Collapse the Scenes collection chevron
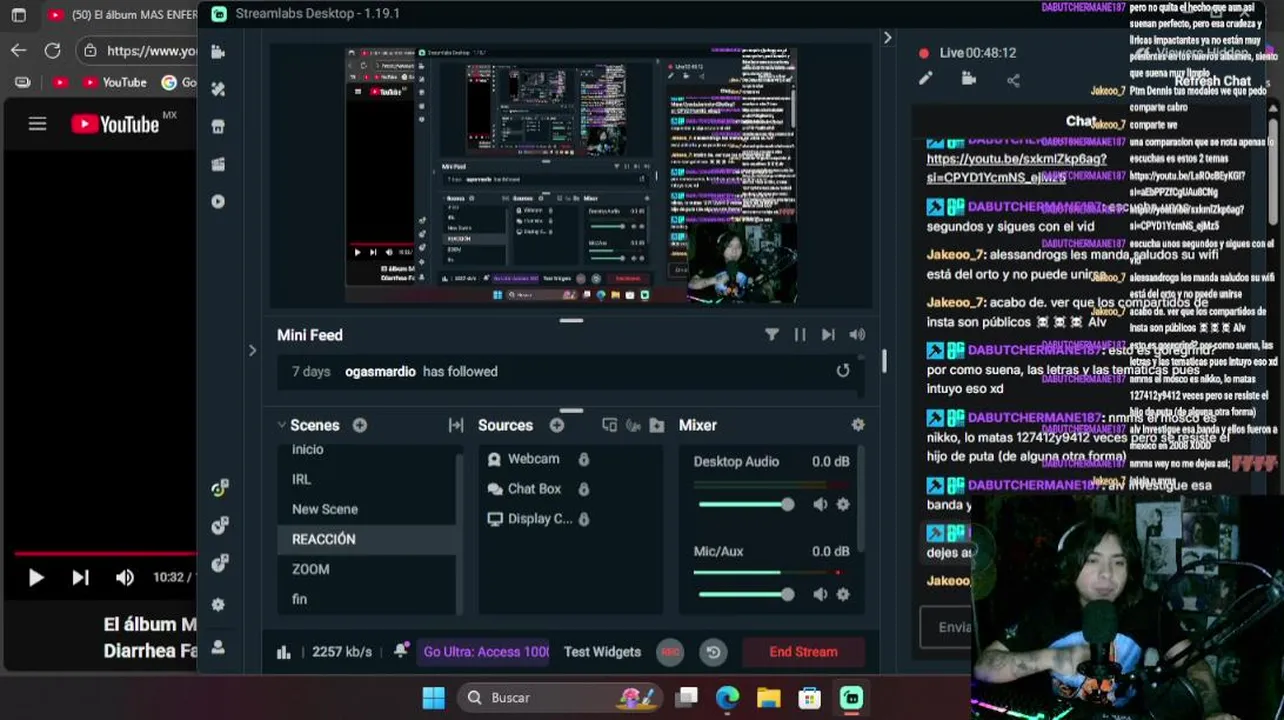This screenshot has height=720, width=1284. coord(282,425)
